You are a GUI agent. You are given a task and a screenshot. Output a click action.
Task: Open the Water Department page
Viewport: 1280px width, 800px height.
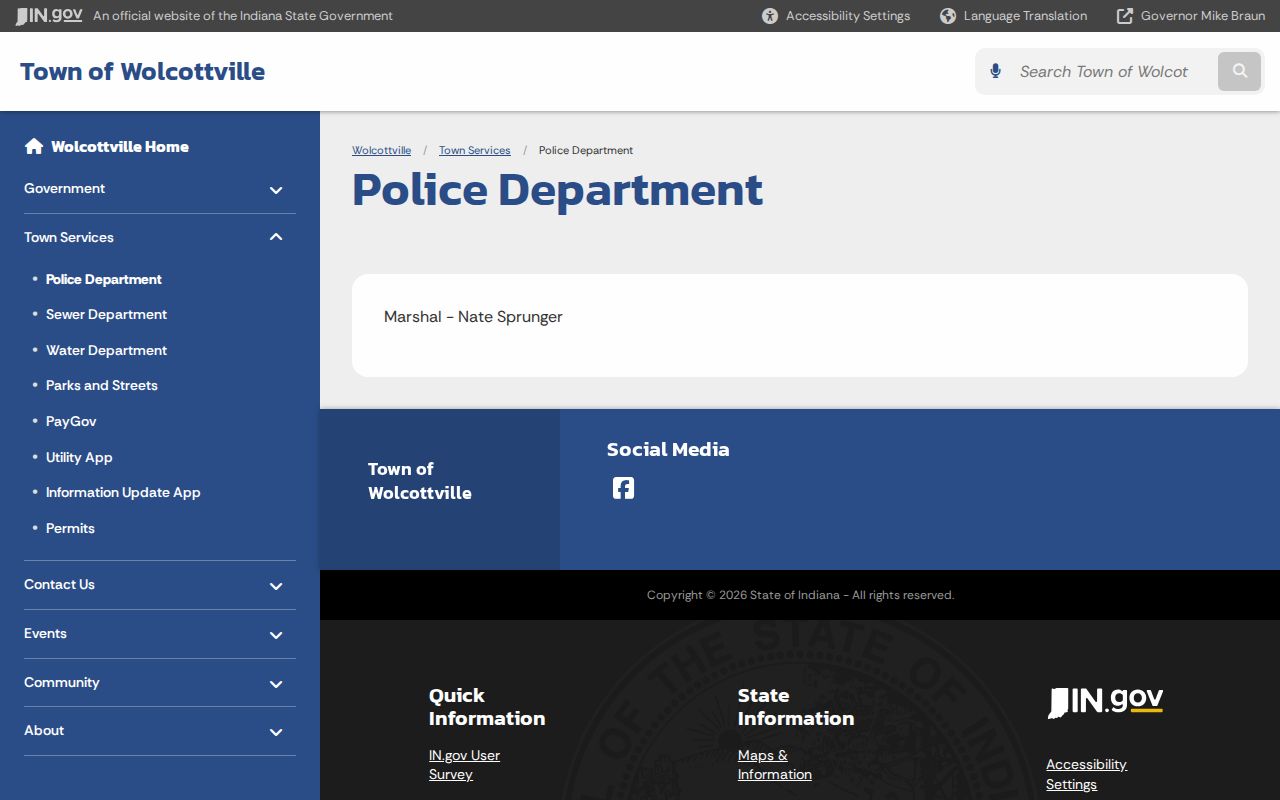(x=106, y=350)
